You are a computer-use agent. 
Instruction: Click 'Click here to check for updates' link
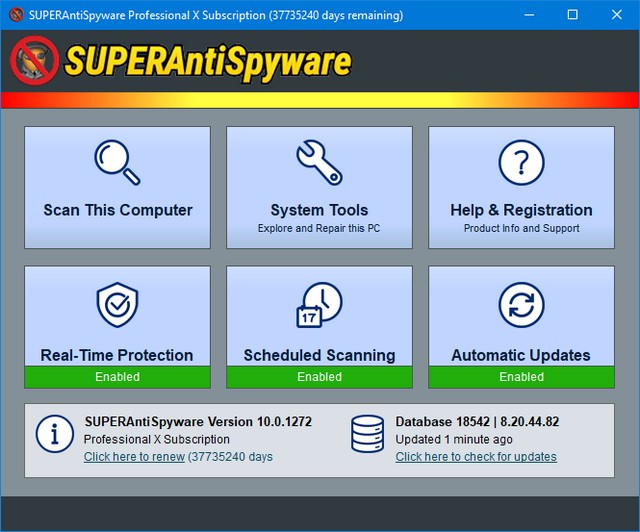pyautogui.click(x=476, y=457)
